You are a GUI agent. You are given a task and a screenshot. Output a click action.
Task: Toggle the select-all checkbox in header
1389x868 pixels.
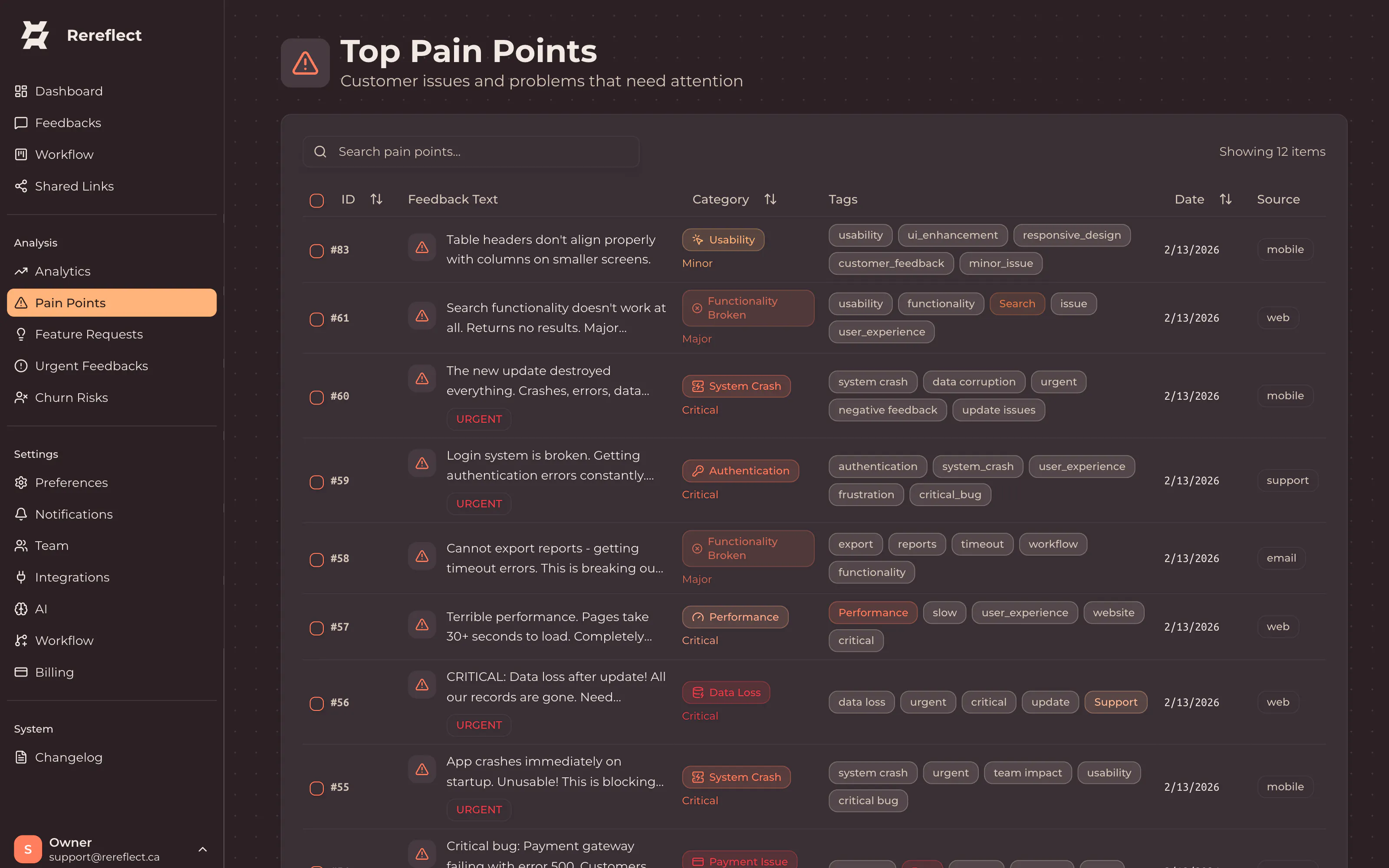pyautogui.click(x=317, y=201)
